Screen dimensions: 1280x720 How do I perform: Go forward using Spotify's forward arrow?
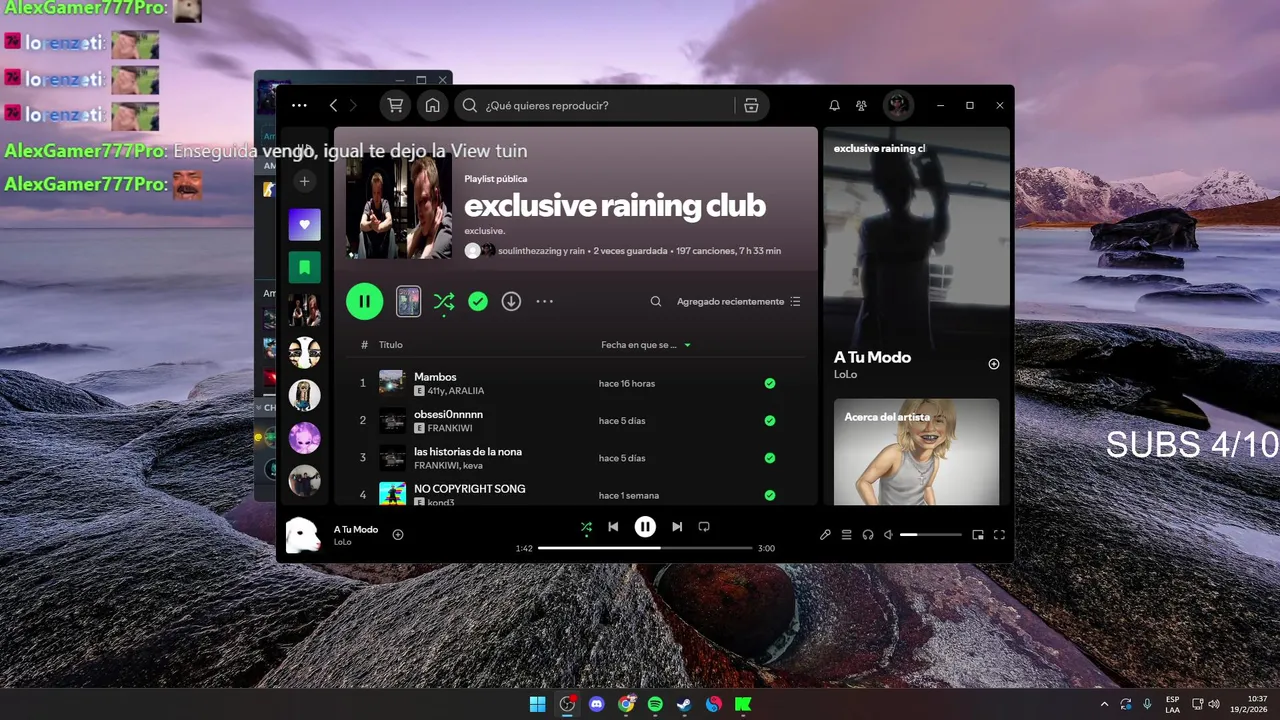click(x=353, y=105)
